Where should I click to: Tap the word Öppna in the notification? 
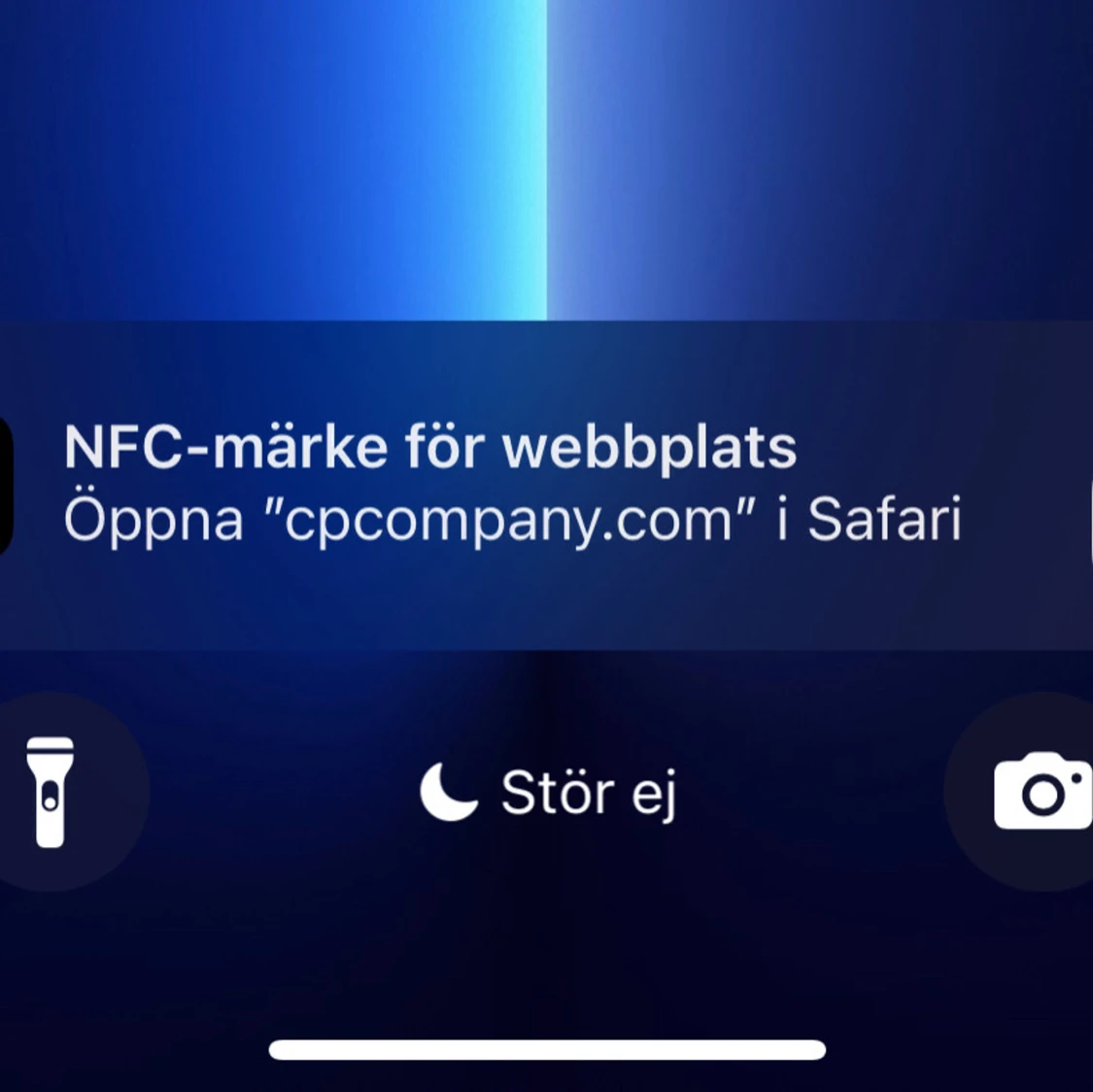click(154, 520)
